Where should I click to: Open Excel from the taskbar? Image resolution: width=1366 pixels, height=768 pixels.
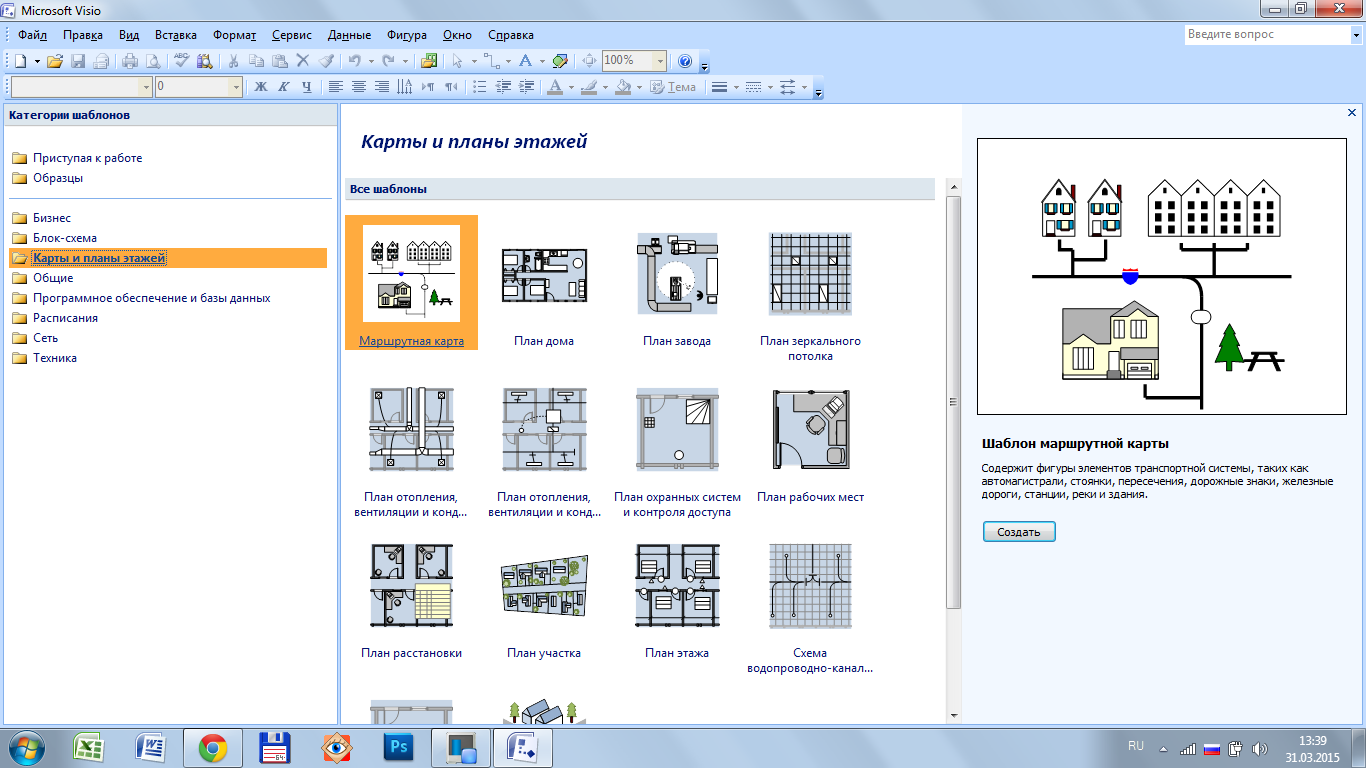coord(90,747)
